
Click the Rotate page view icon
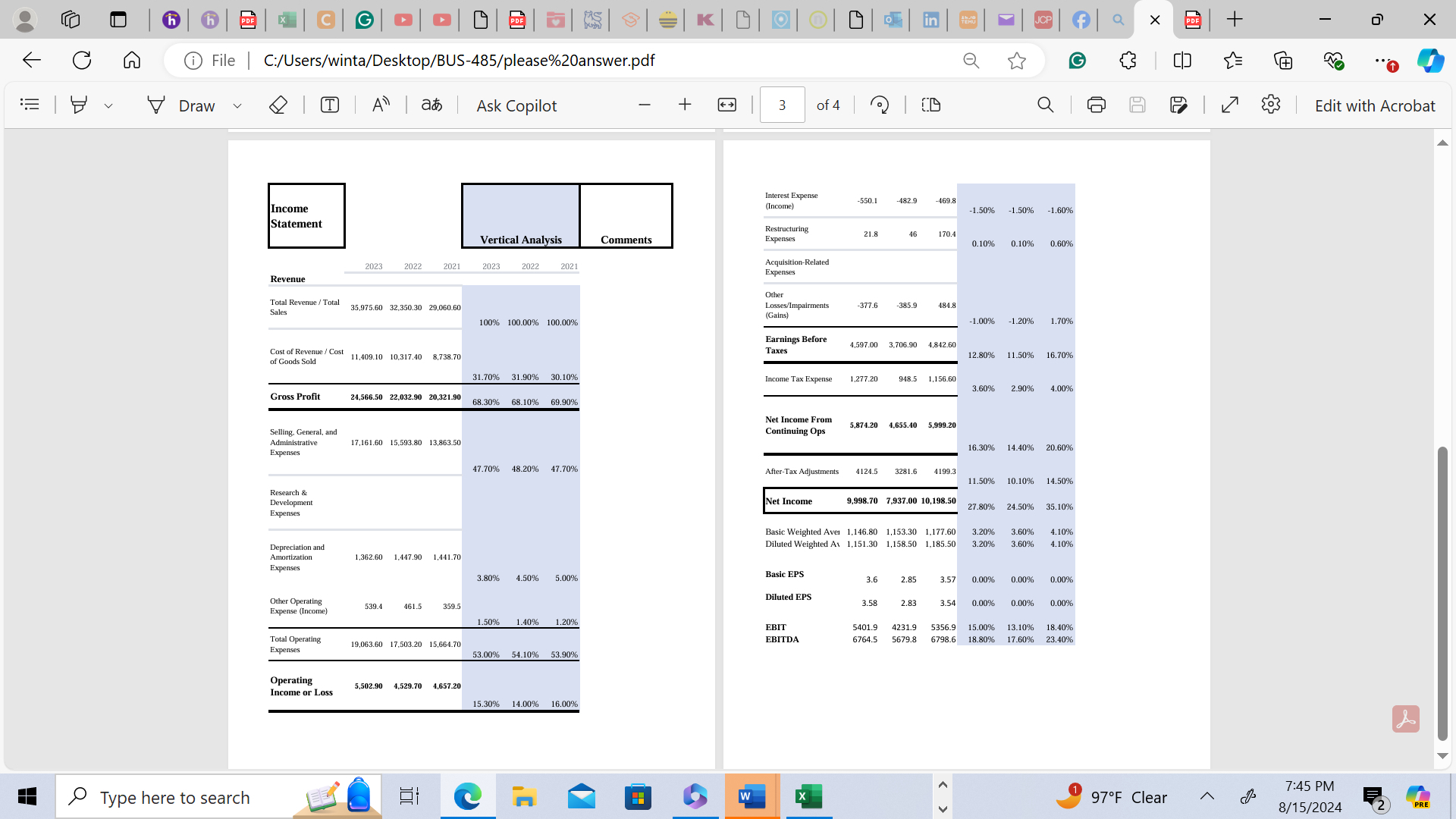878,105
